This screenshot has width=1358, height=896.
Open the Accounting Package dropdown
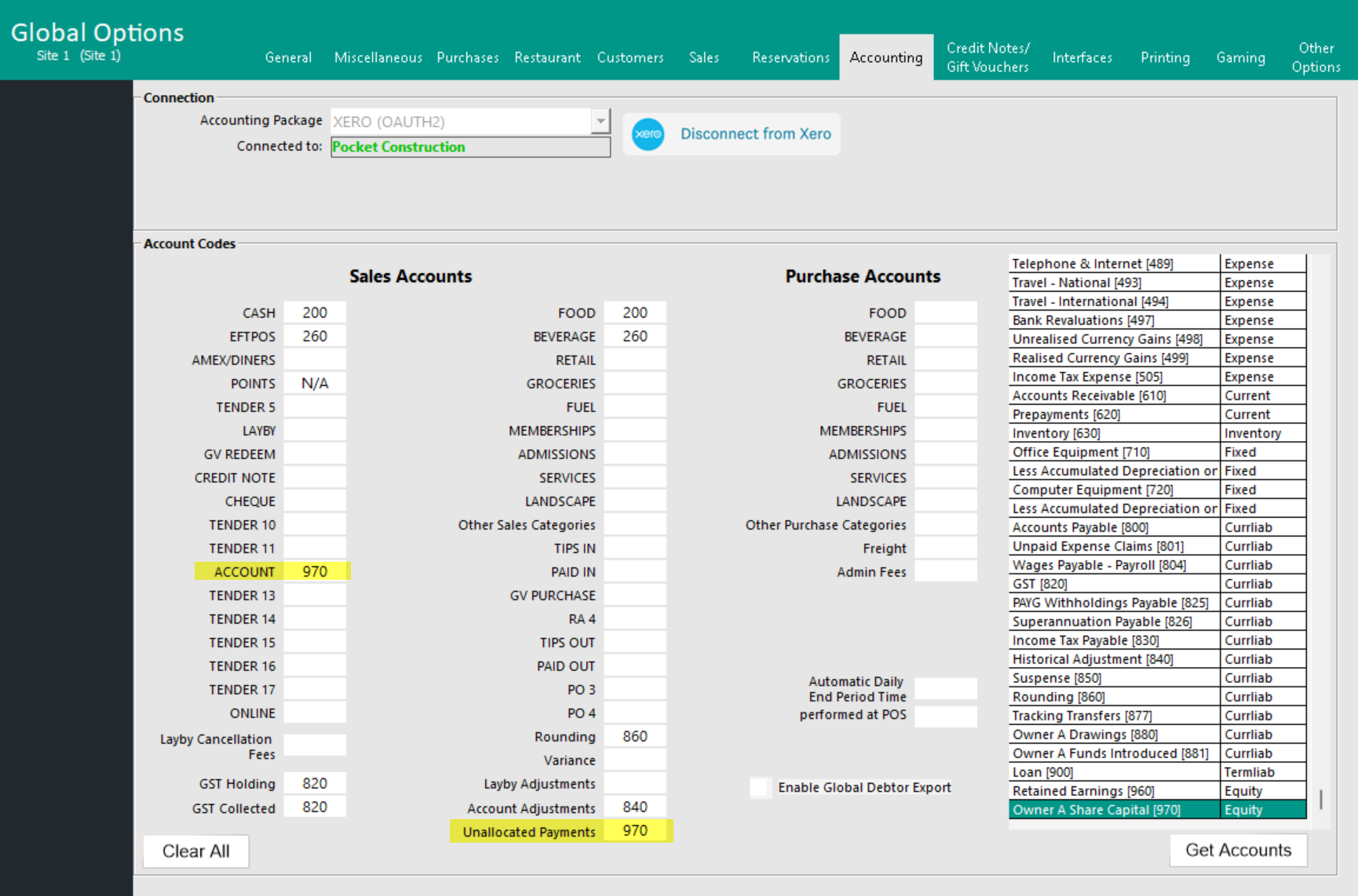coord(600,122)
